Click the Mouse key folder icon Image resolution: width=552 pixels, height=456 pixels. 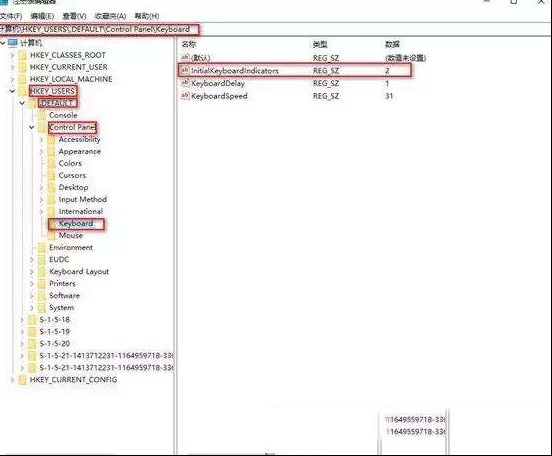point(51,236)
